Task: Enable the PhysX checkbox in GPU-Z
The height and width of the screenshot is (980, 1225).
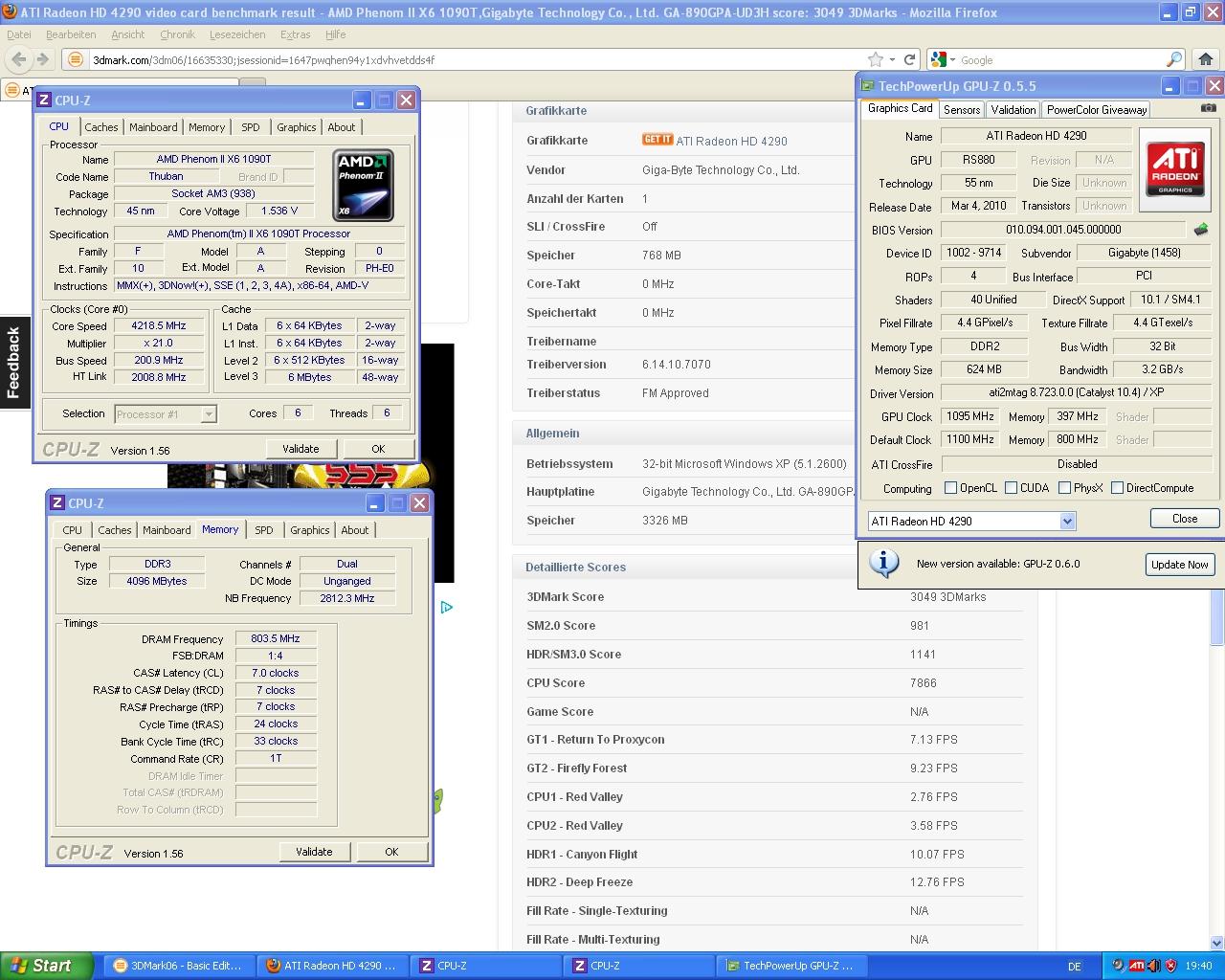Action: (x=1064, y=488)
